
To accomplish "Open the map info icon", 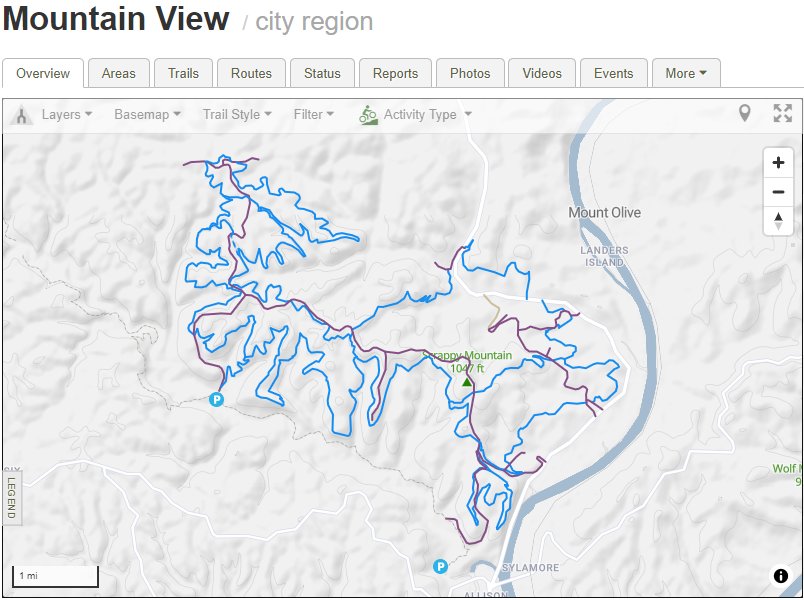I will [x=780, y=576].
